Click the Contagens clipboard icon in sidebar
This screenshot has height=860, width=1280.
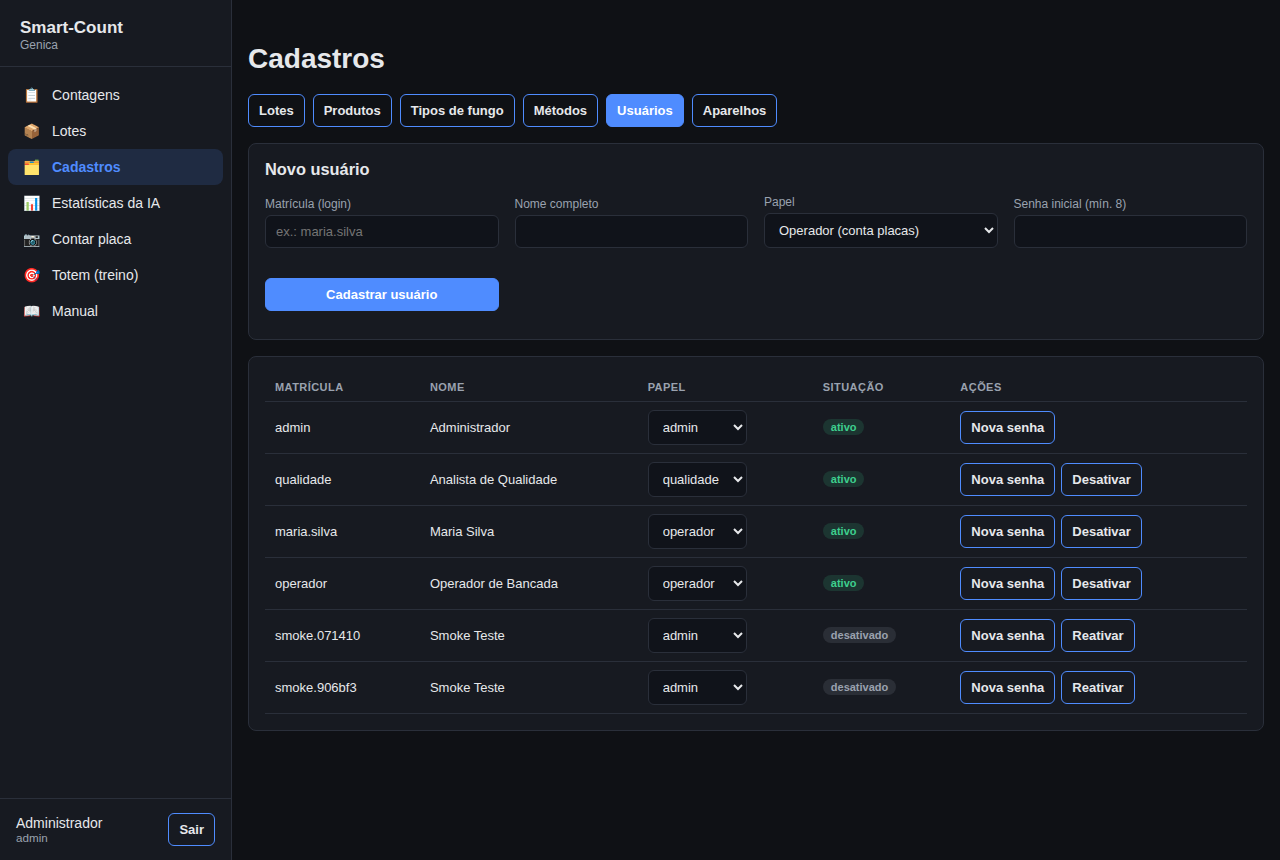pos(32,95)
